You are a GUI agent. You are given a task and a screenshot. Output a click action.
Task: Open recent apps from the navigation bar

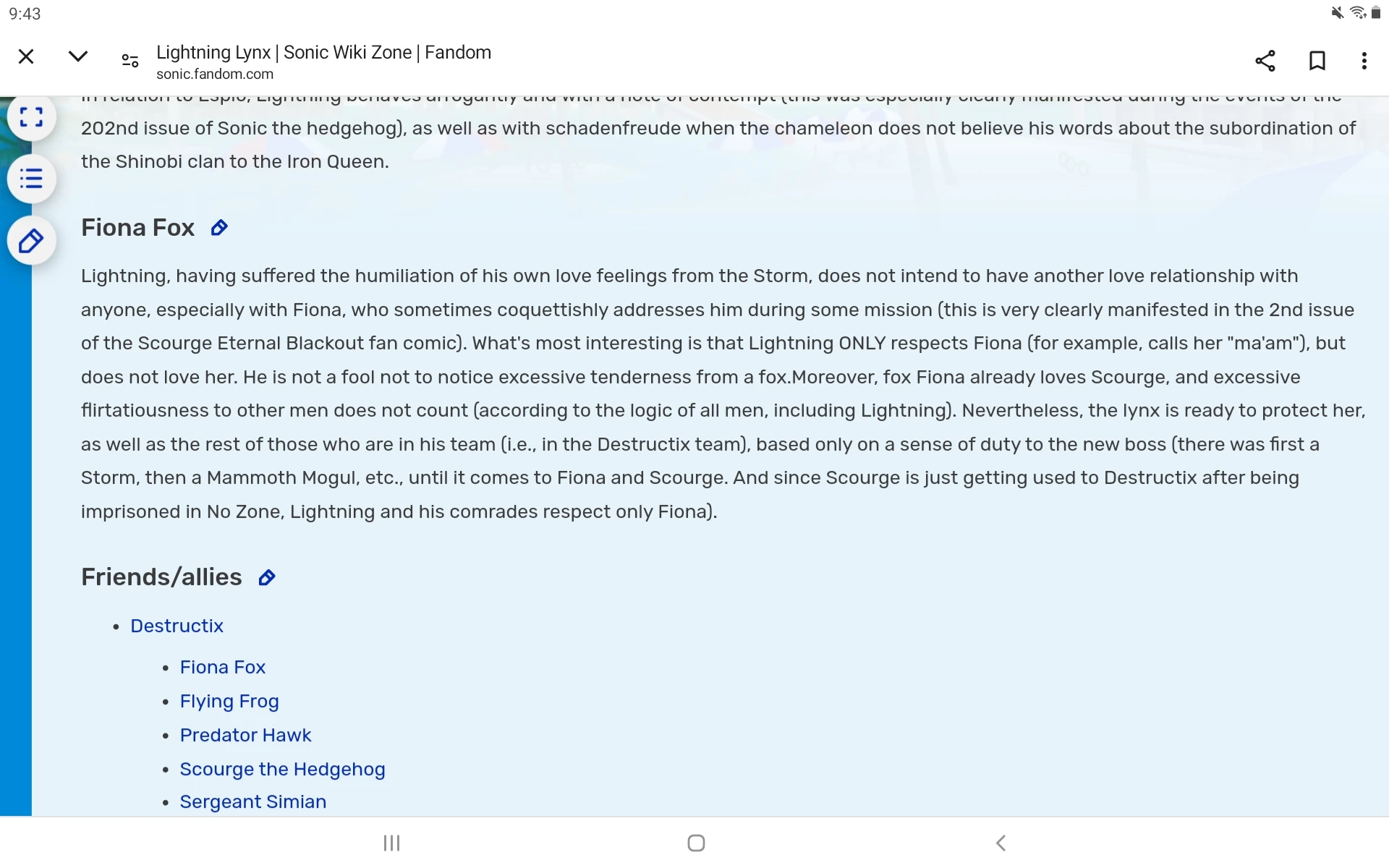[x=391, y=842]
